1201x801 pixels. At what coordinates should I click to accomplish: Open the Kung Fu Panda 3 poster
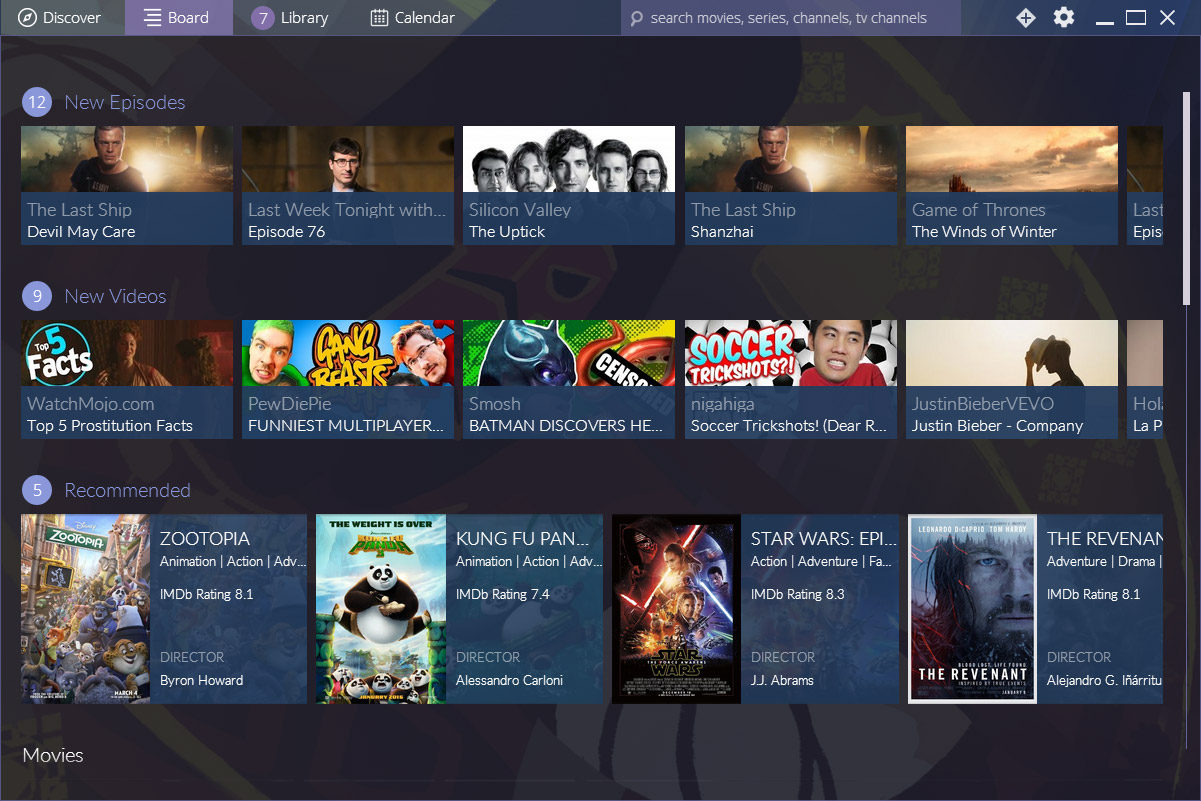[x=381, y=609]
